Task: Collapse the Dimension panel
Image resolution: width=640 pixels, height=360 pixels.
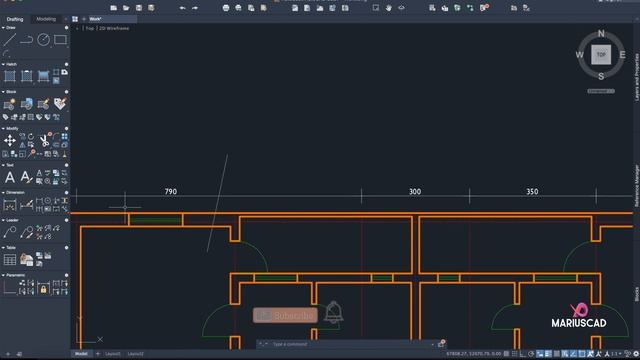Action: 3,193
